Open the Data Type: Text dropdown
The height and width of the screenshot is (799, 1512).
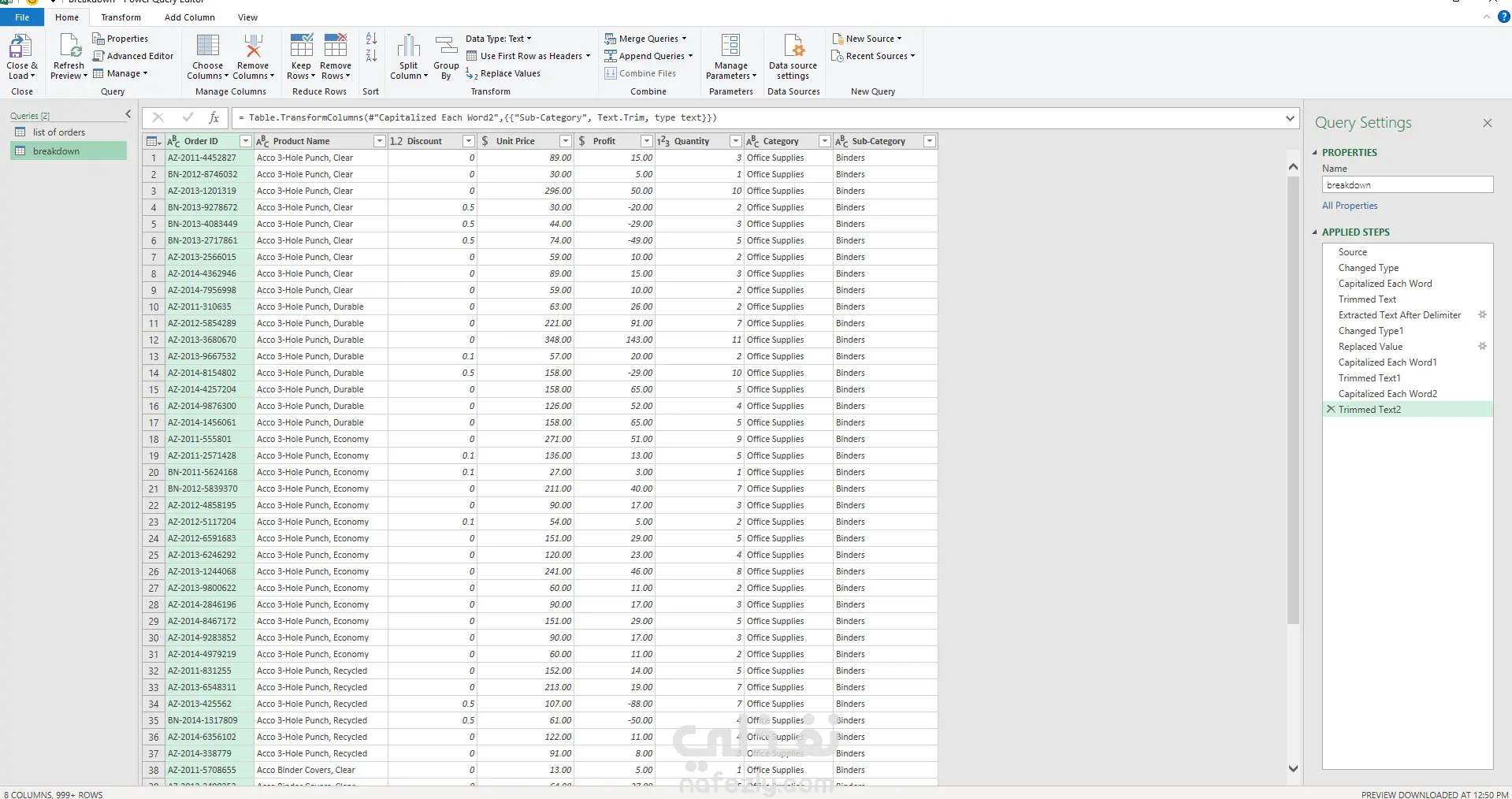click(499, 39)
